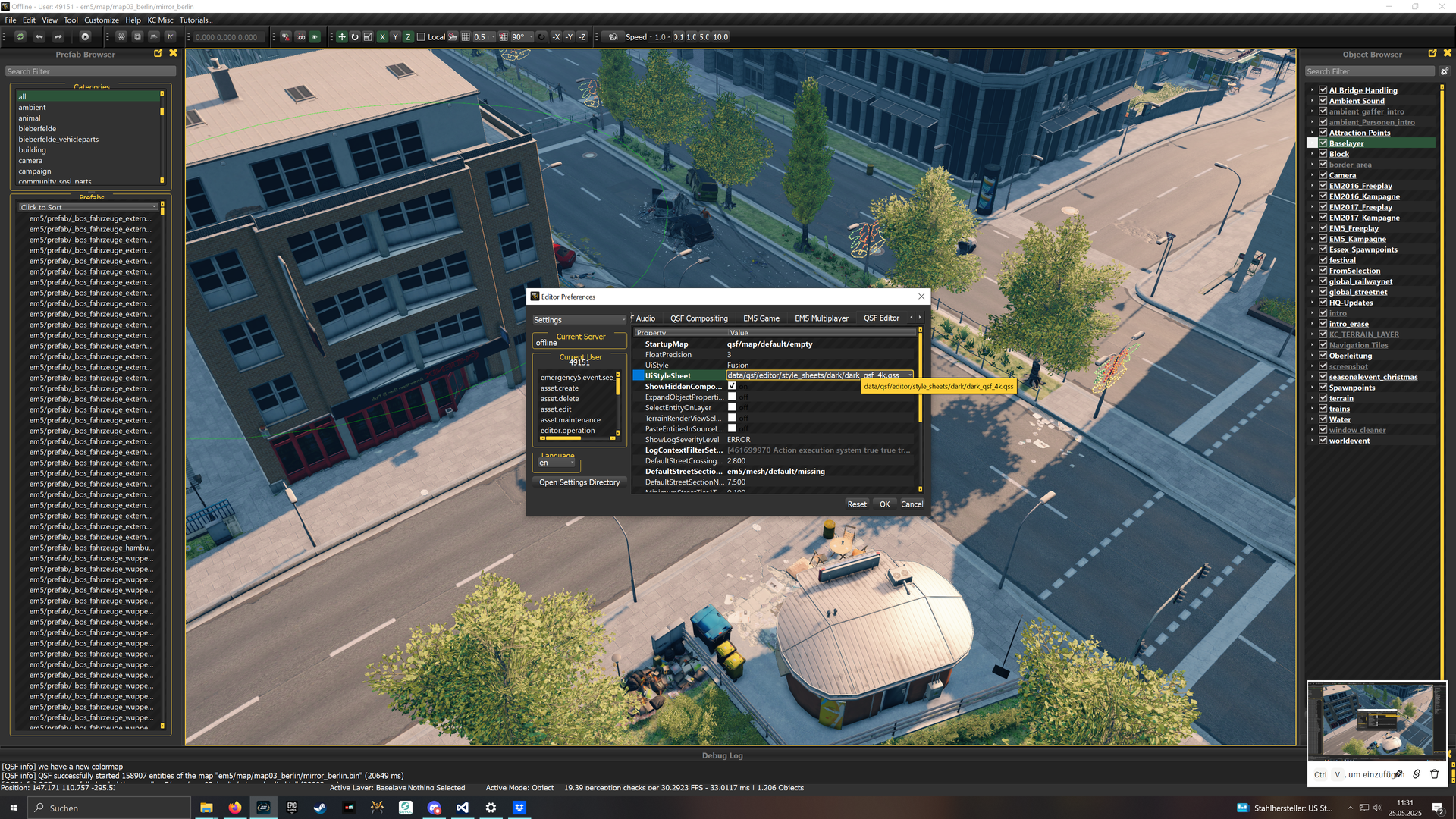
Task: Open the UiStyleSheet value dropdown
Action: 910,375
